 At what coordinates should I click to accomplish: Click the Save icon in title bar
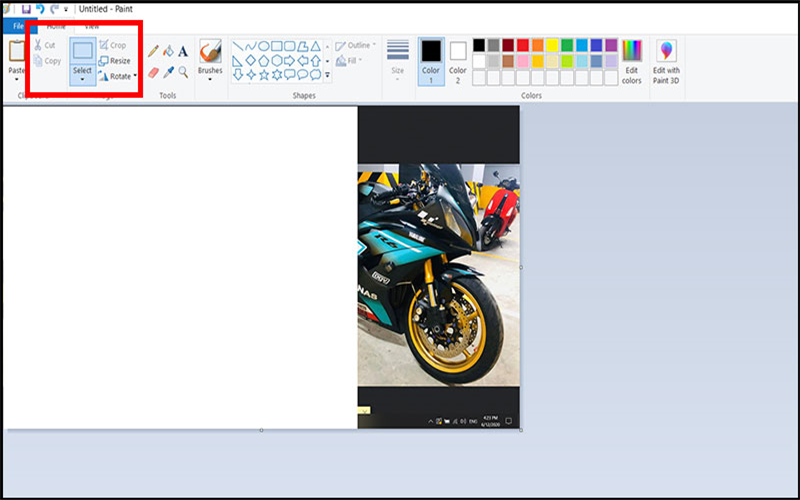pyautogui.click(x=26, y=9)
